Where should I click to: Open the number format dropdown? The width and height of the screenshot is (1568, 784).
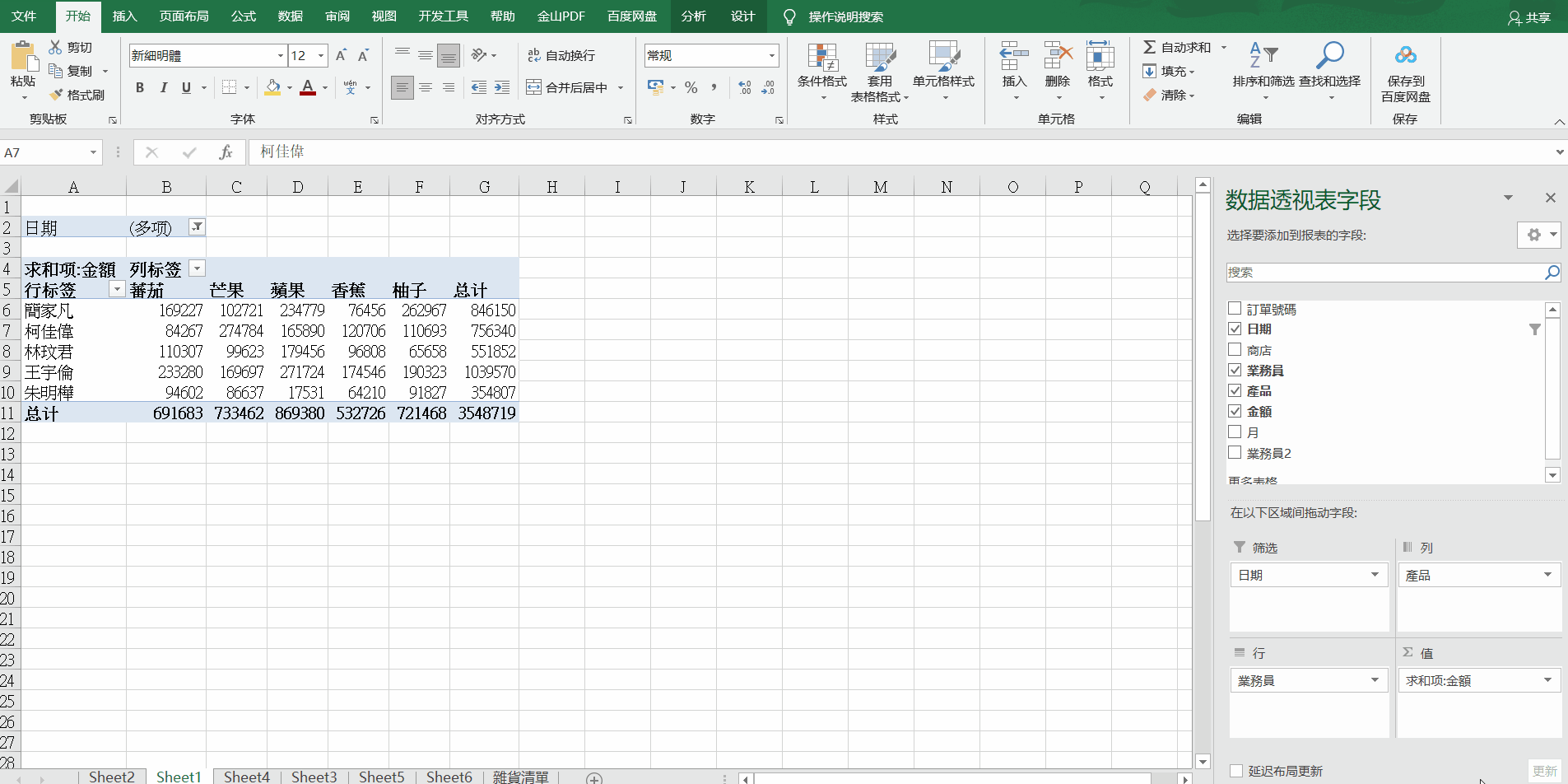click(x=771, y=56)
